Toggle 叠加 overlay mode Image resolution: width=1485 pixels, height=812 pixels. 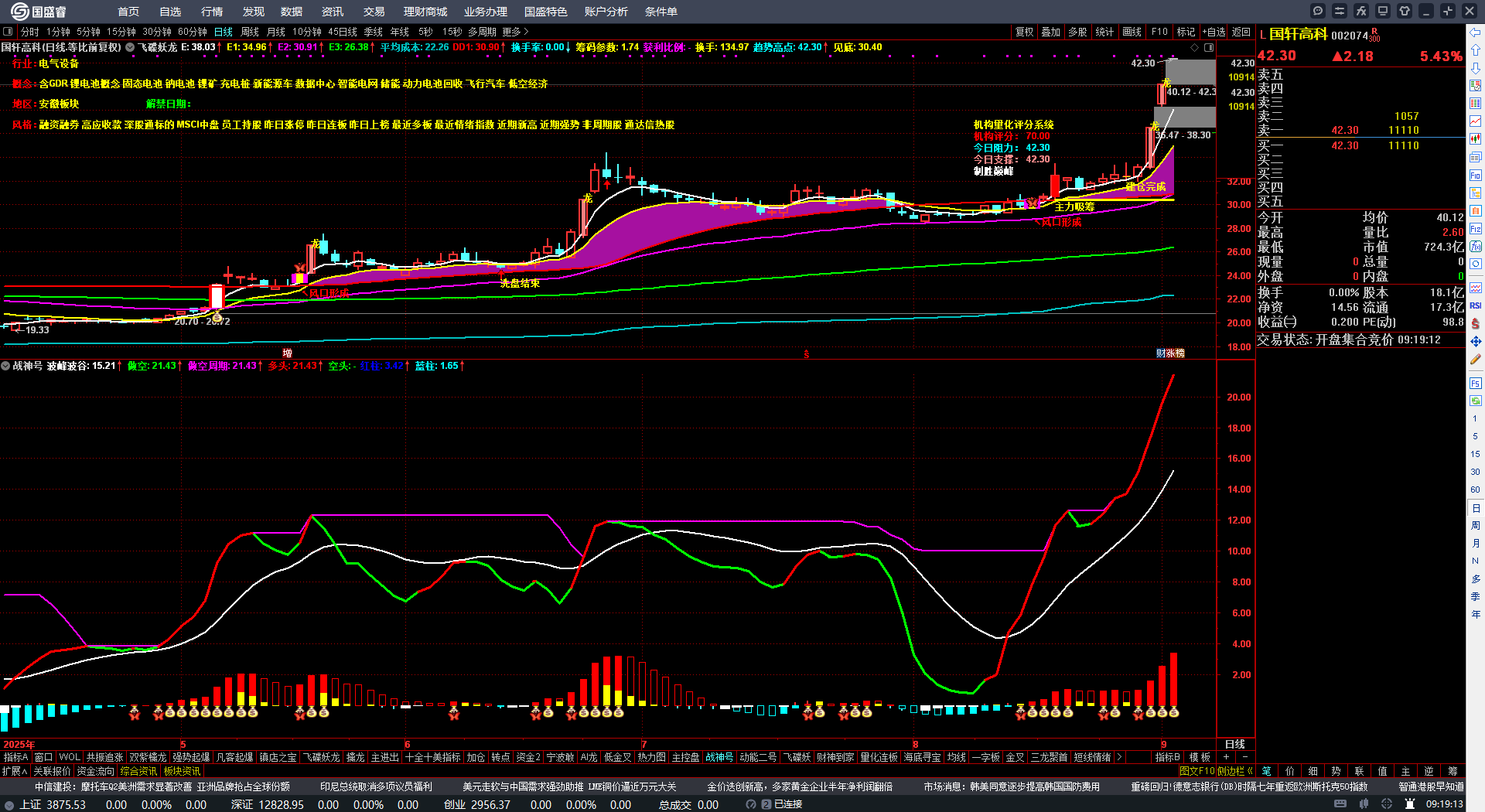coord(1051,32)
